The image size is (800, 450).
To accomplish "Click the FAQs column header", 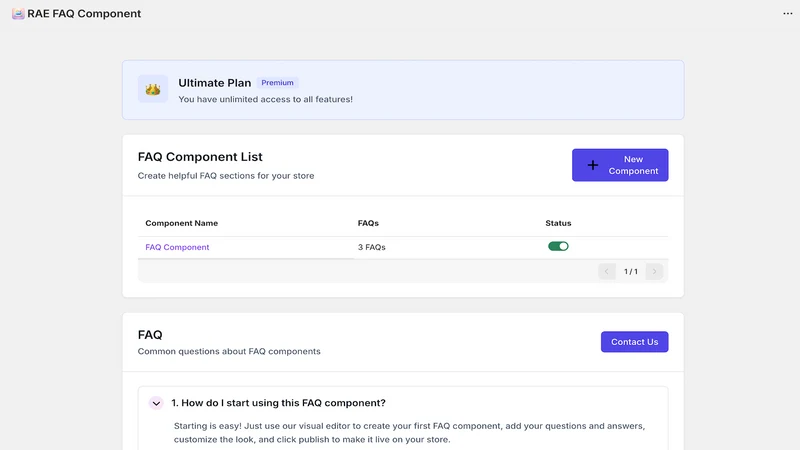I will 368,223.
